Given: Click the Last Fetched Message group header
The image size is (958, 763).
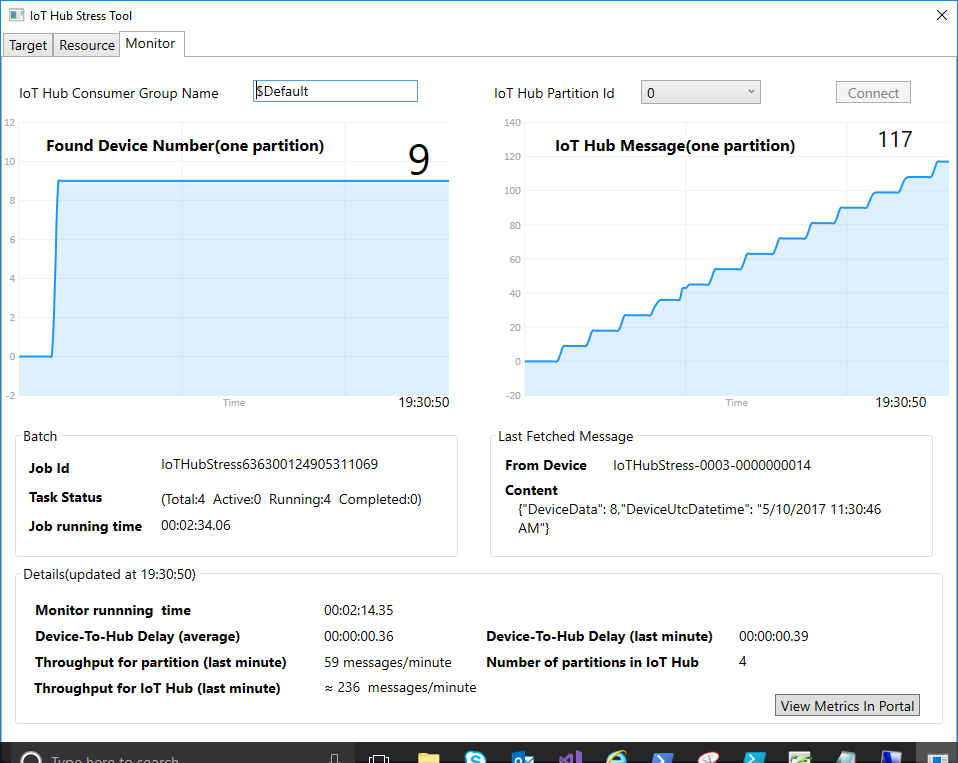Looking at the screenshot, I should click(x=566, y=436).
